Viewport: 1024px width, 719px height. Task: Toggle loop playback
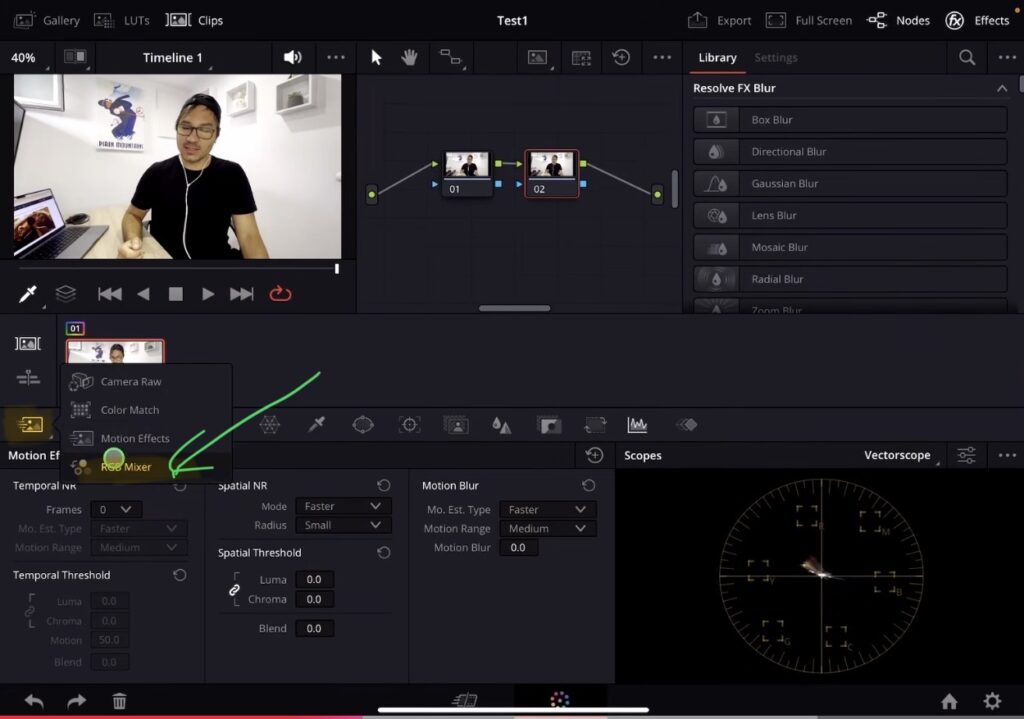pyautogui.click(x=280, y=294)
